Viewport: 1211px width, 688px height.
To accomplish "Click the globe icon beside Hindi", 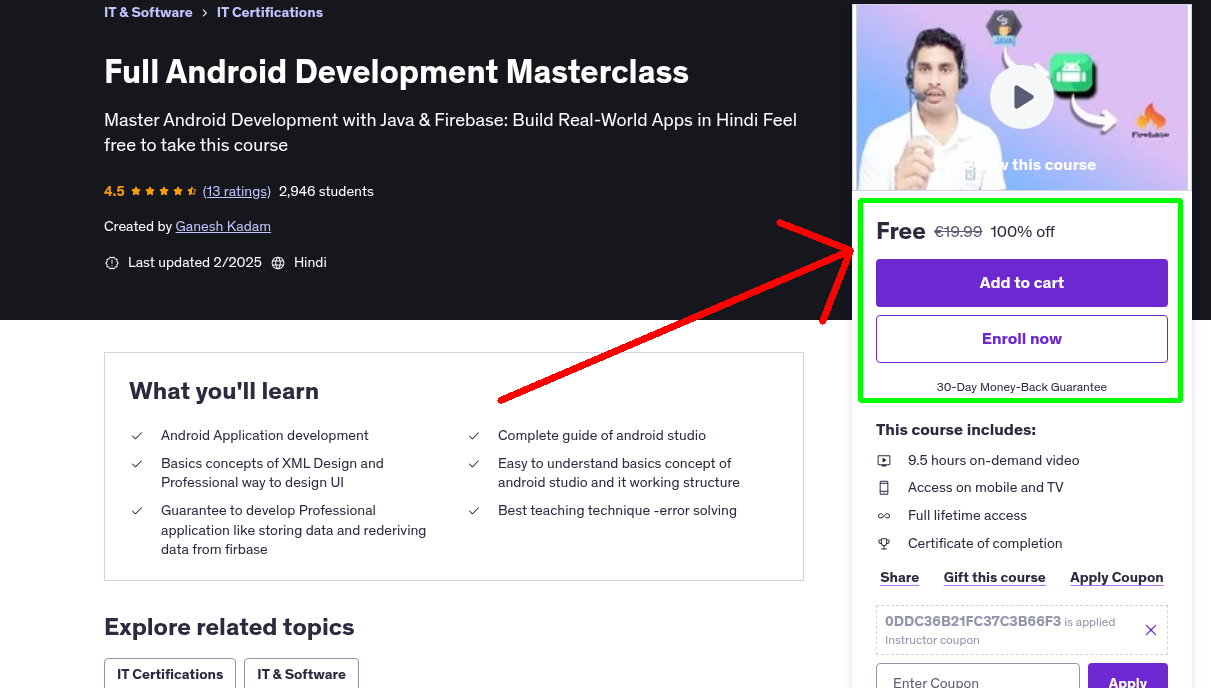I will (277, 263).
